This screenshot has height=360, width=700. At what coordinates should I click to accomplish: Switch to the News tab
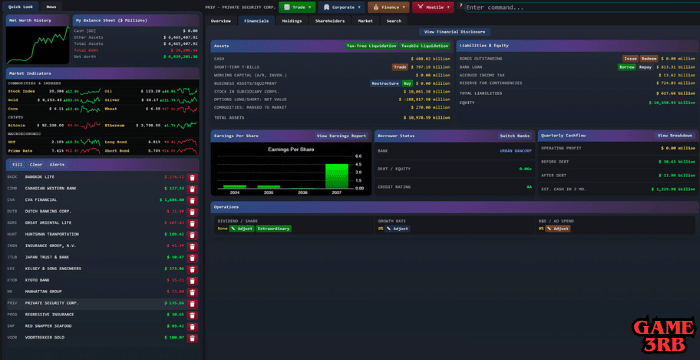51,7
